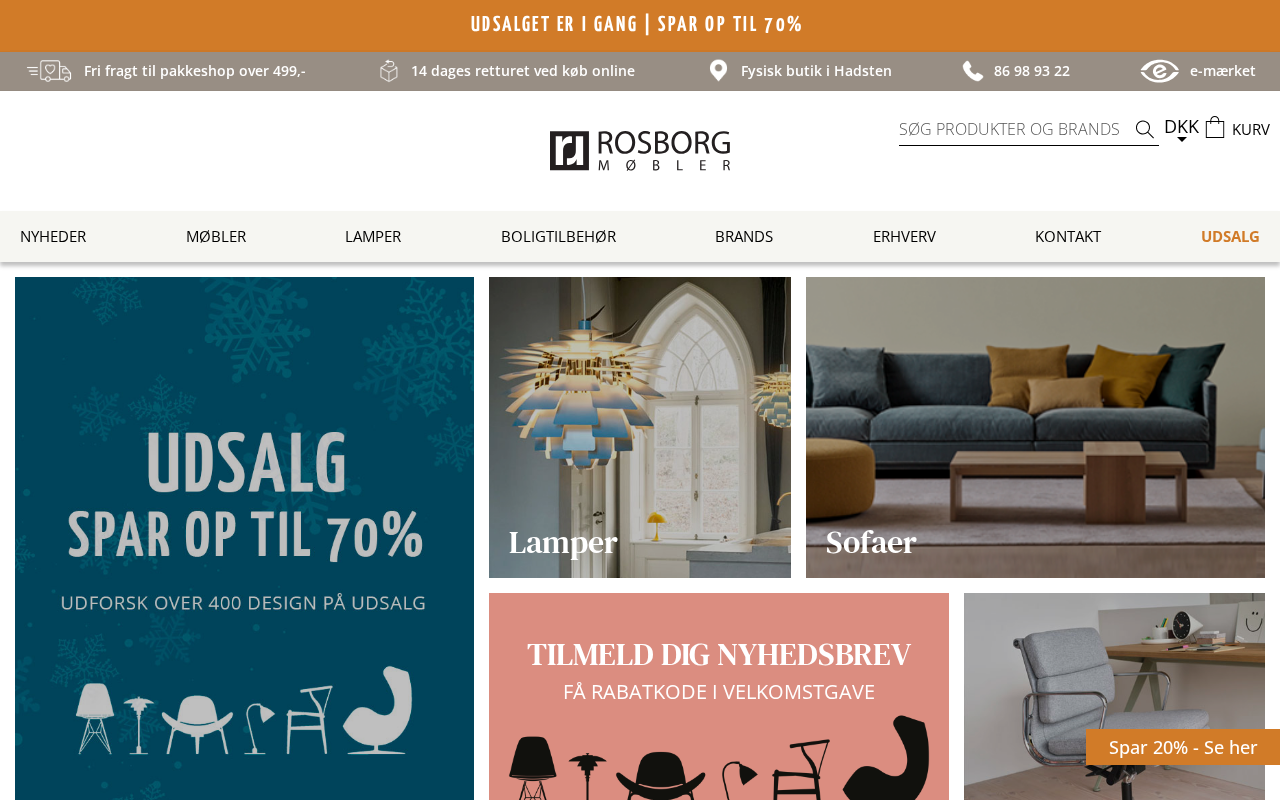Click the e-mærket eye logo icon
The image size is (1280, 800).
coord(1160,71)
